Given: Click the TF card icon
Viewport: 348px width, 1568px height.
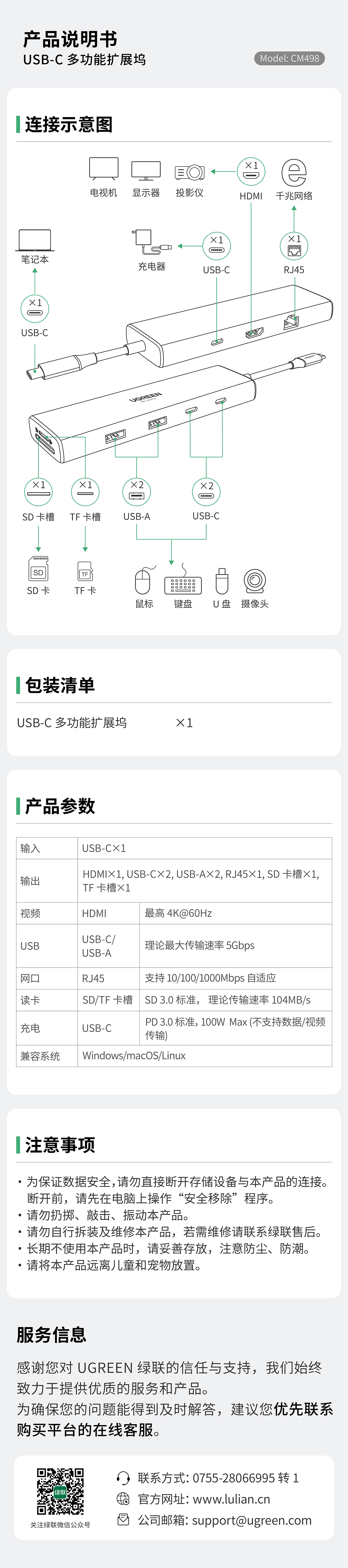Looking at the screenshot, I should 85,571.
